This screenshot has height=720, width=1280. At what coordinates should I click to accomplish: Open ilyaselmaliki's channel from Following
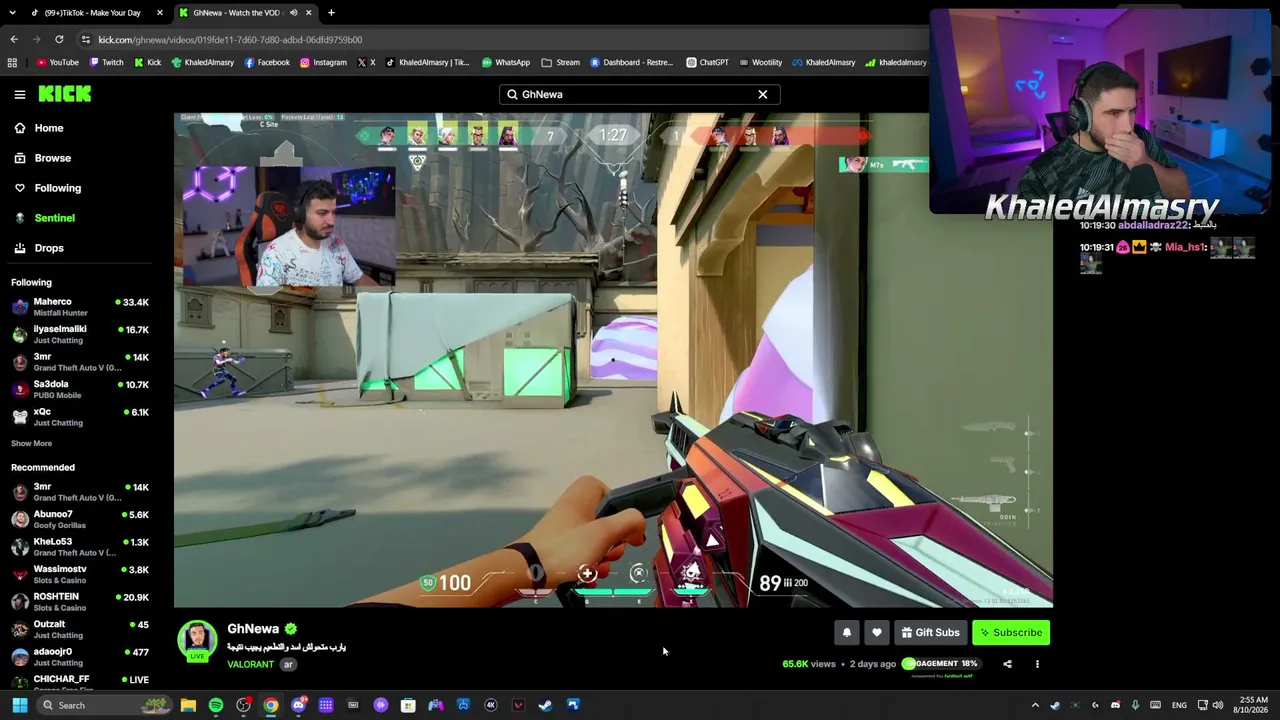(80, 334)
